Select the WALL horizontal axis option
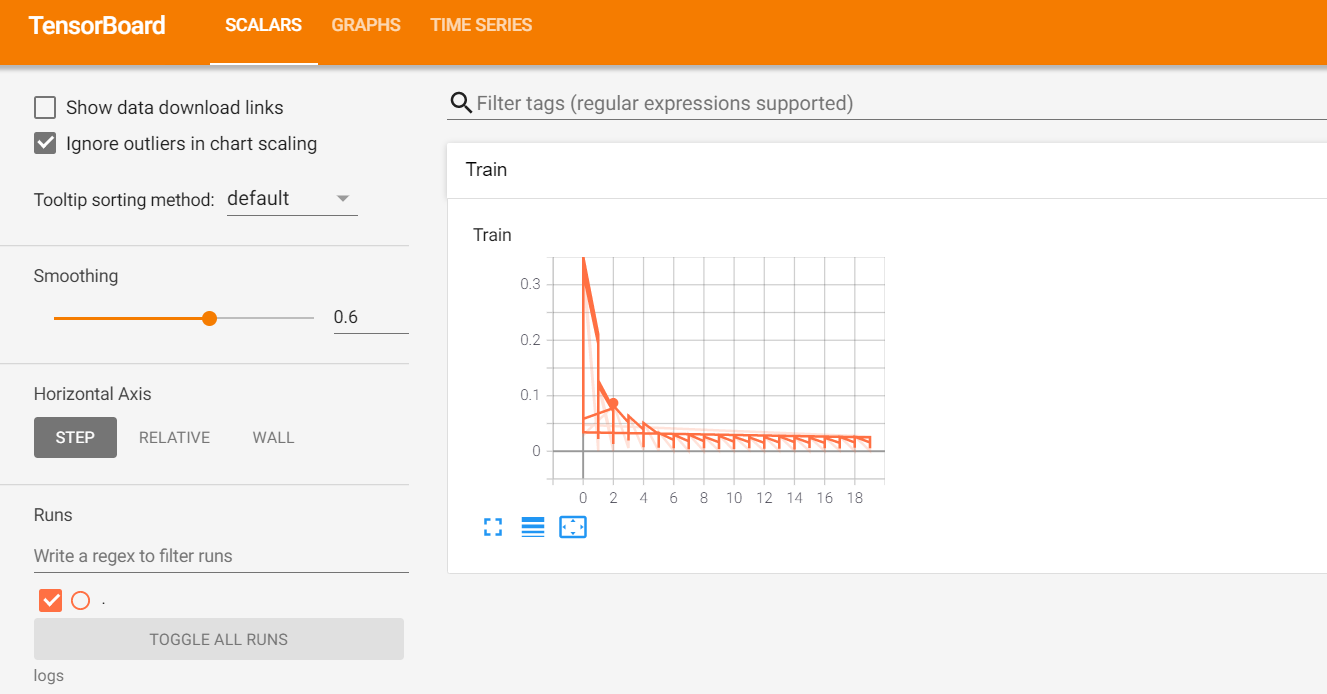The image size is (1327, 694). click(x=273, y=437)
